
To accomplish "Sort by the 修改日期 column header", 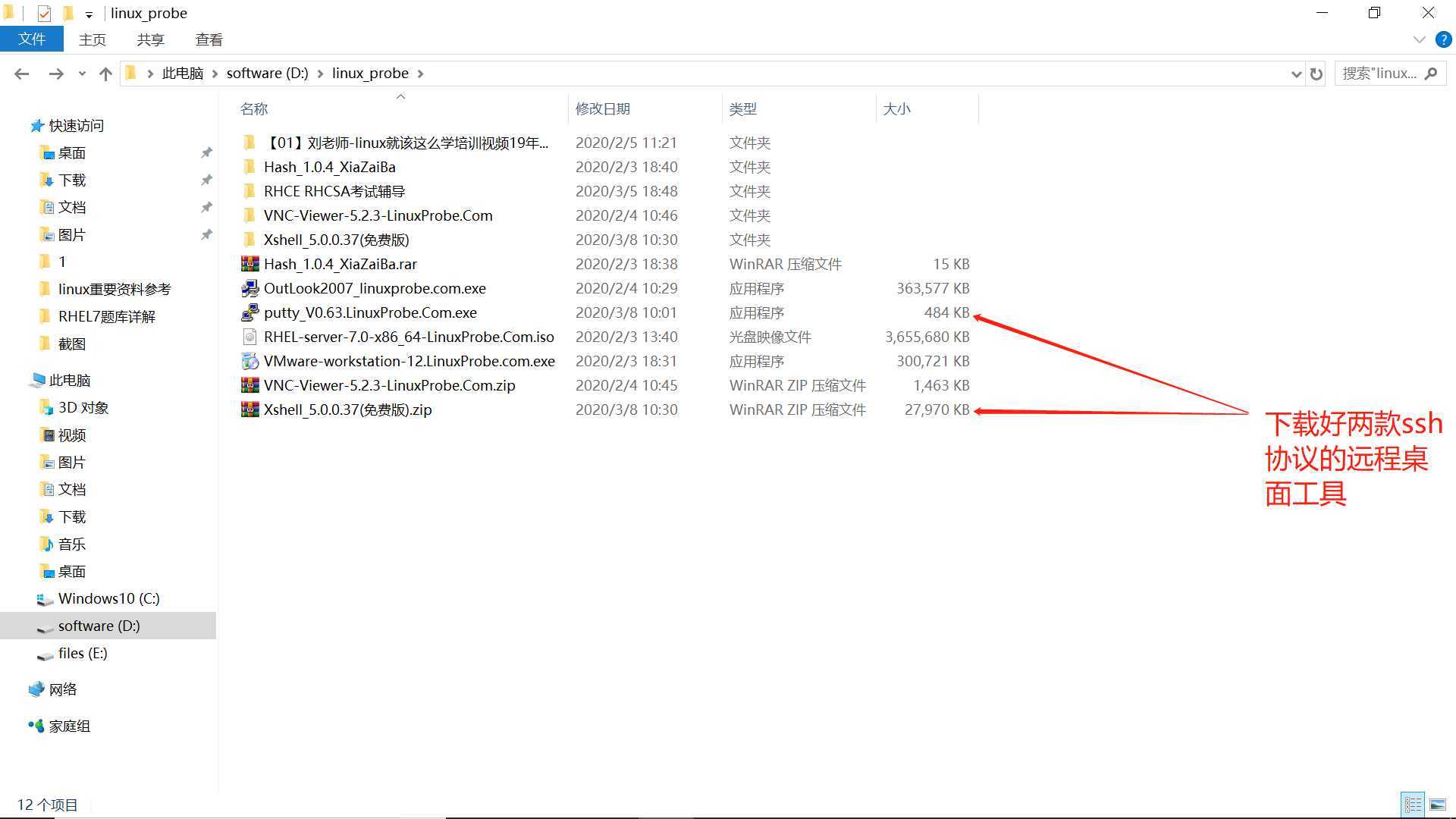I will pos(603,108).
